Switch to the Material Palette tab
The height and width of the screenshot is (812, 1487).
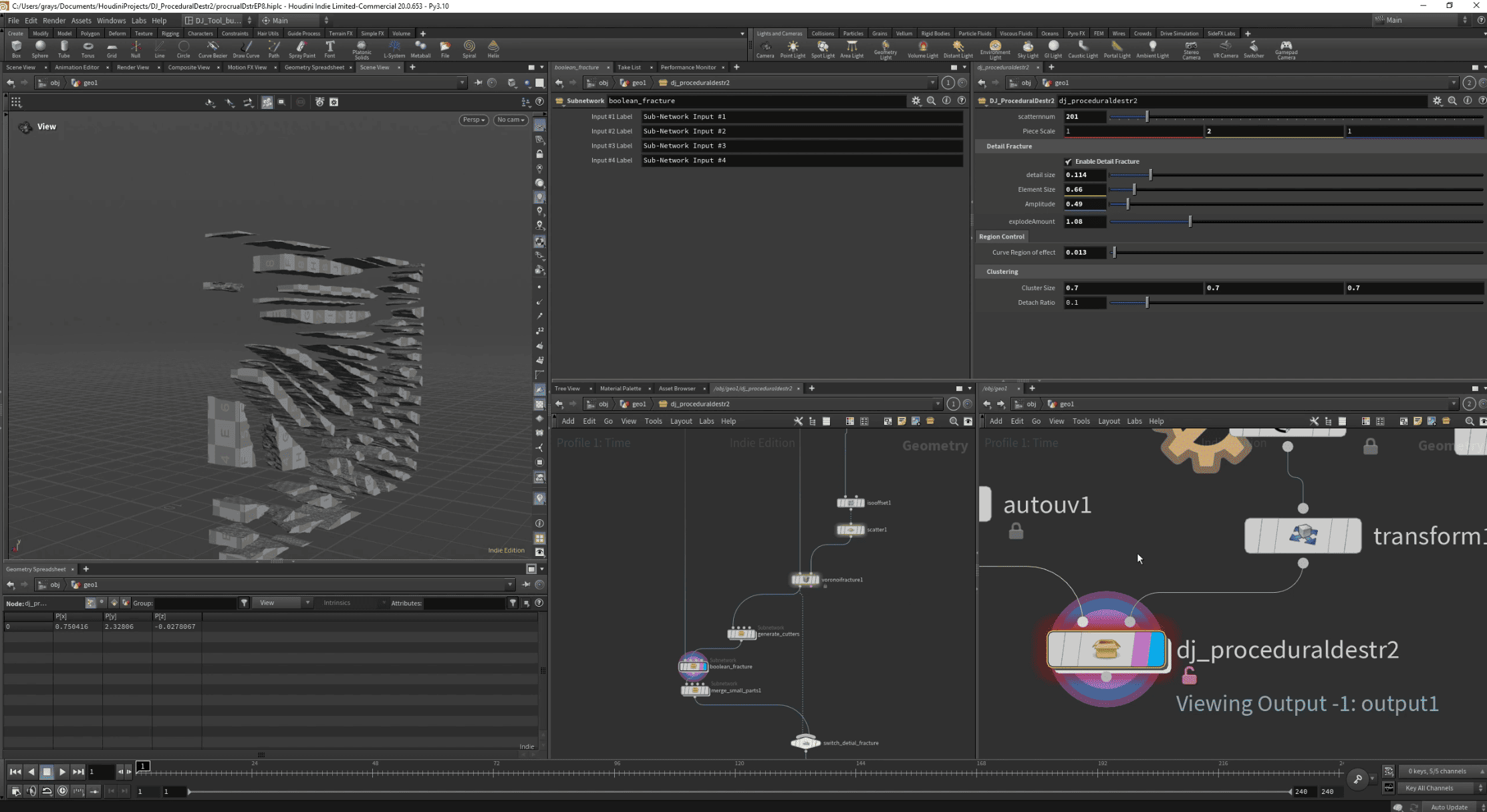620,388
